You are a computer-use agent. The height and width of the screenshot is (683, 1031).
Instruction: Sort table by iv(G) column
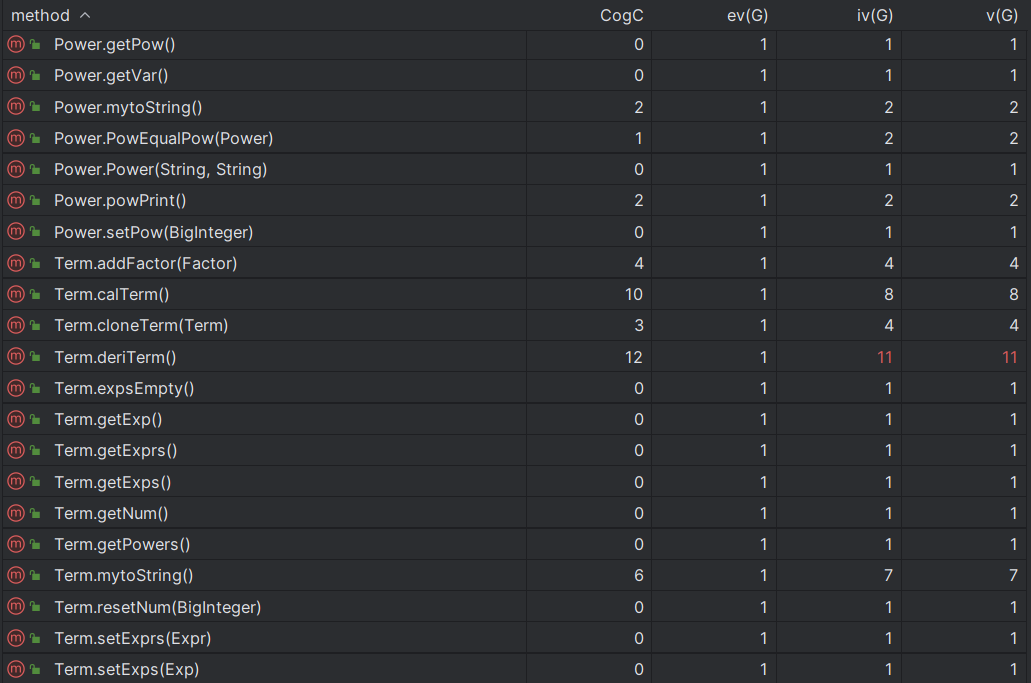(x=872, y=15)
